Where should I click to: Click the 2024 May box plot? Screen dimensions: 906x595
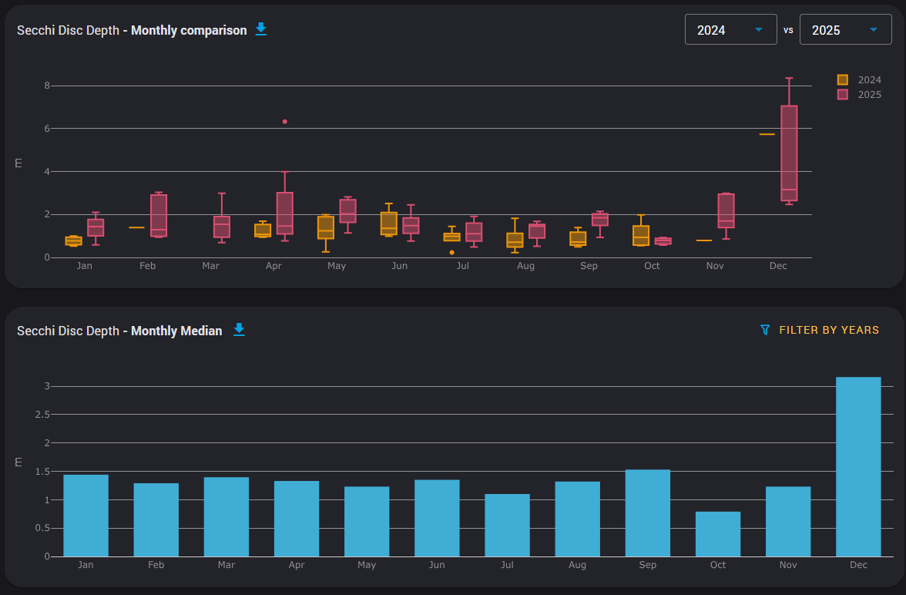(326, 227)
